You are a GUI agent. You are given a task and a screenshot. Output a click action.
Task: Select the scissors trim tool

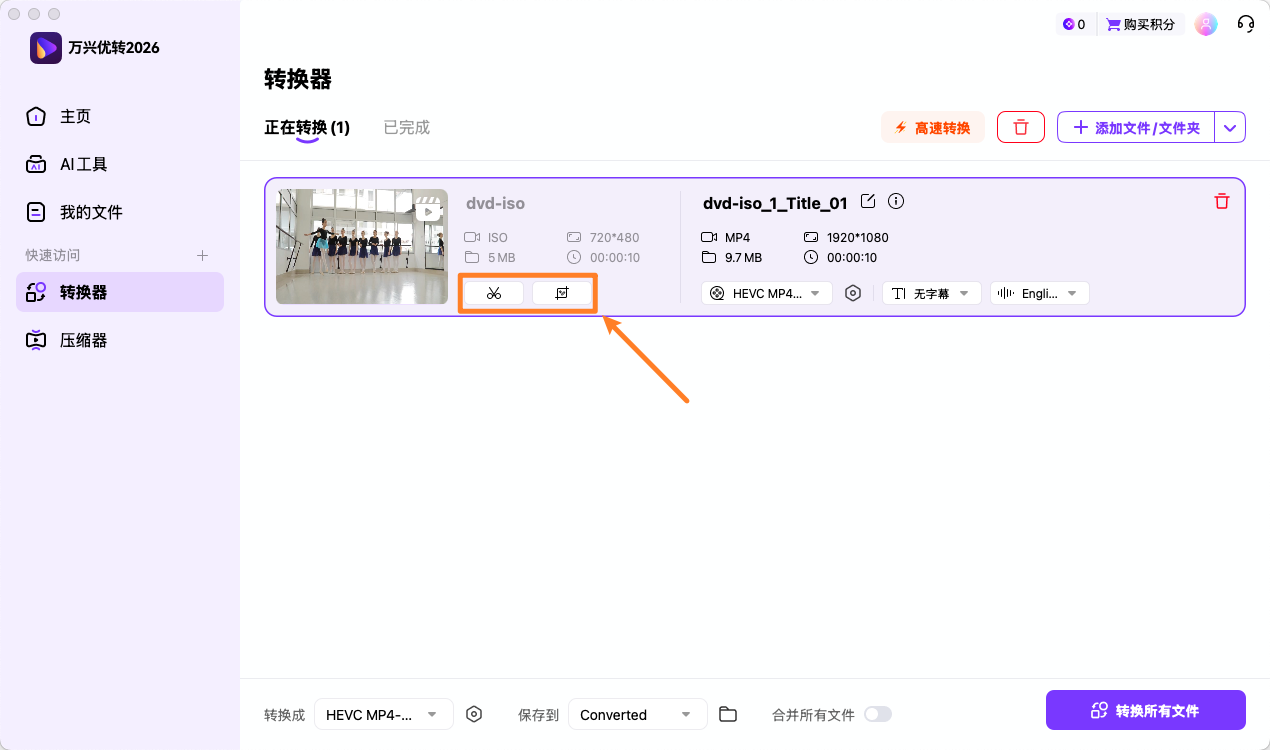coord(493,292)
